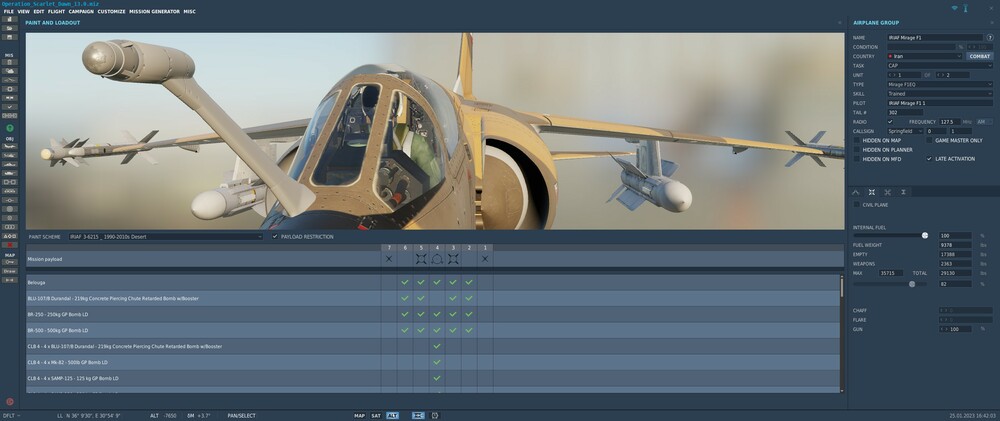Open the MISC menu
The image size is (1000, 421).
(189, 11)
